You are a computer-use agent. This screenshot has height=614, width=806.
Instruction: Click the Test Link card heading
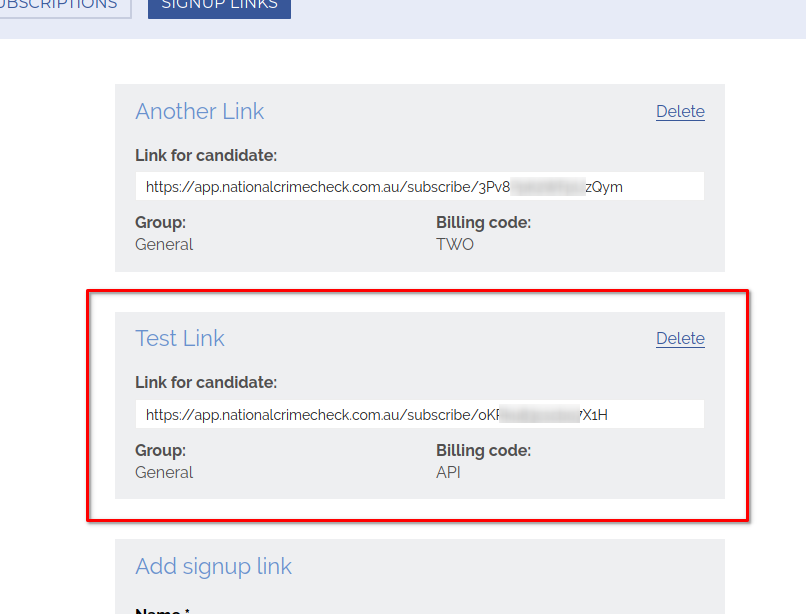(180, 338)
